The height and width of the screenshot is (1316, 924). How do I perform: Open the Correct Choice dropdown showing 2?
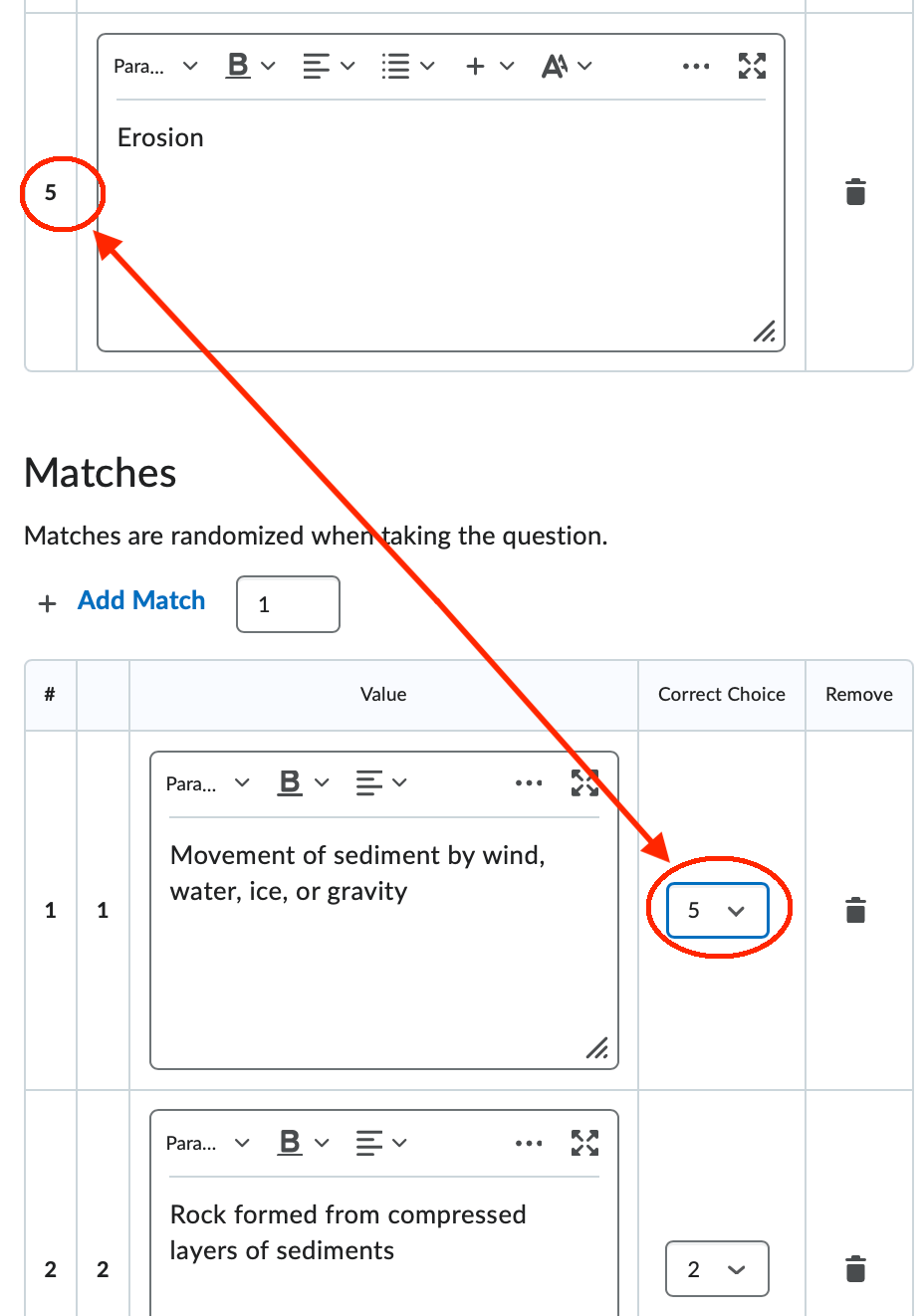pos(717,1268)
